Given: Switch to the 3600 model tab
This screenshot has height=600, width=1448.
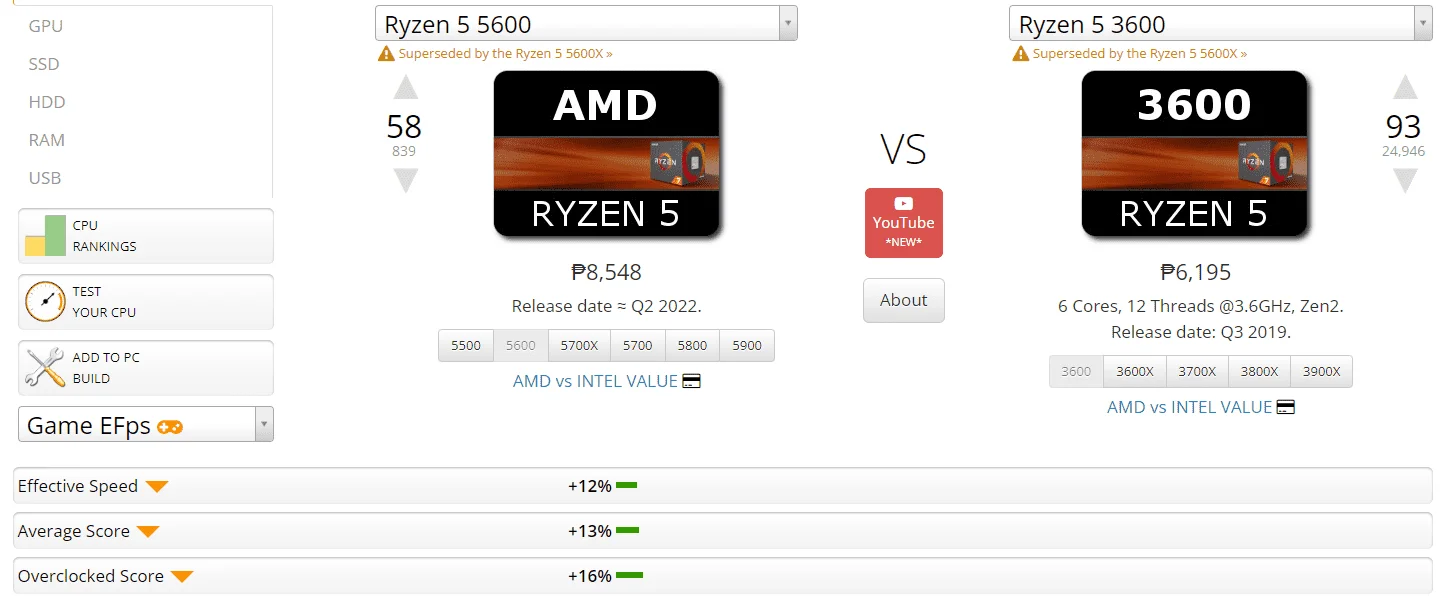Looking at the screenshot, I should click(x=1077, y=371).
